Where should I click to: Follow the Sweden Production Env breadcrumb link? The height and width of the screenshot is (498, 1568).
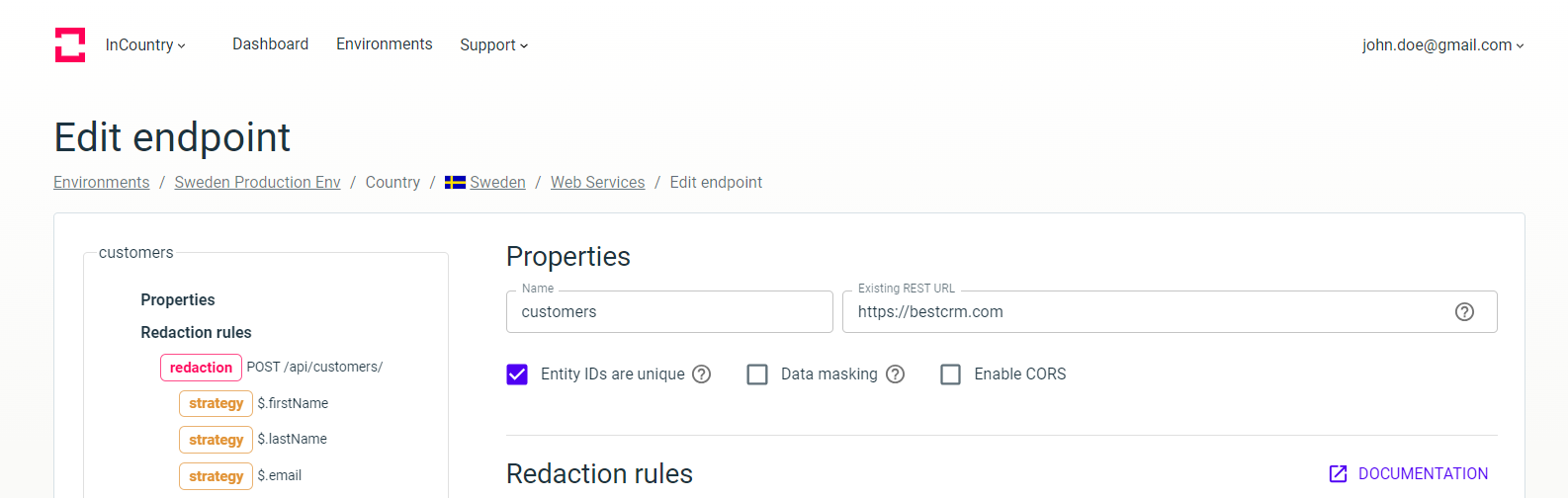point(257,183)
